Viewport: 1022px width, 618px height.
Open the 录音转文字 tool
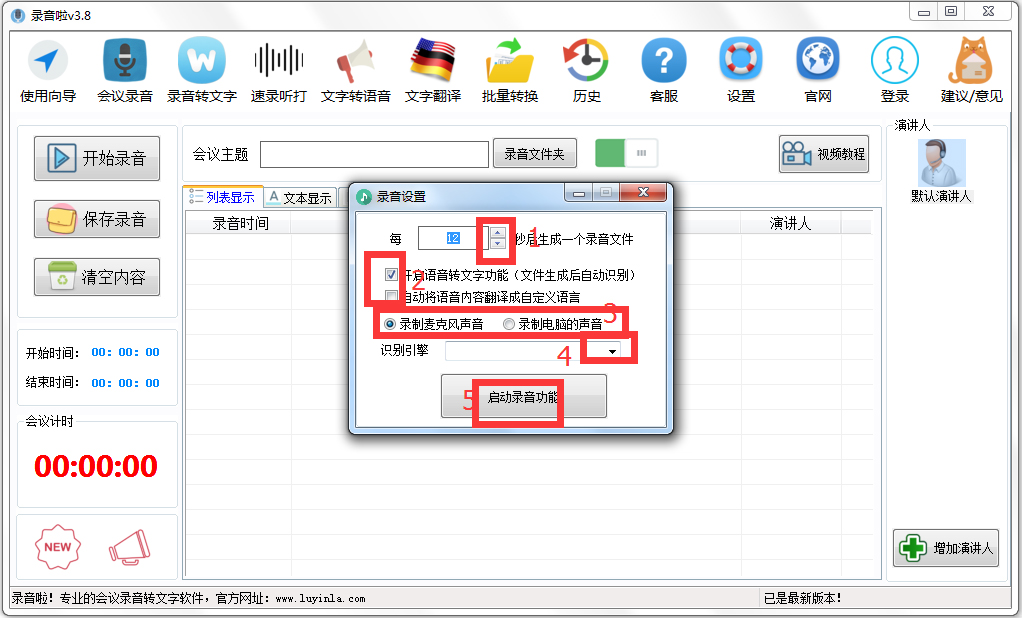coord(201,60)
